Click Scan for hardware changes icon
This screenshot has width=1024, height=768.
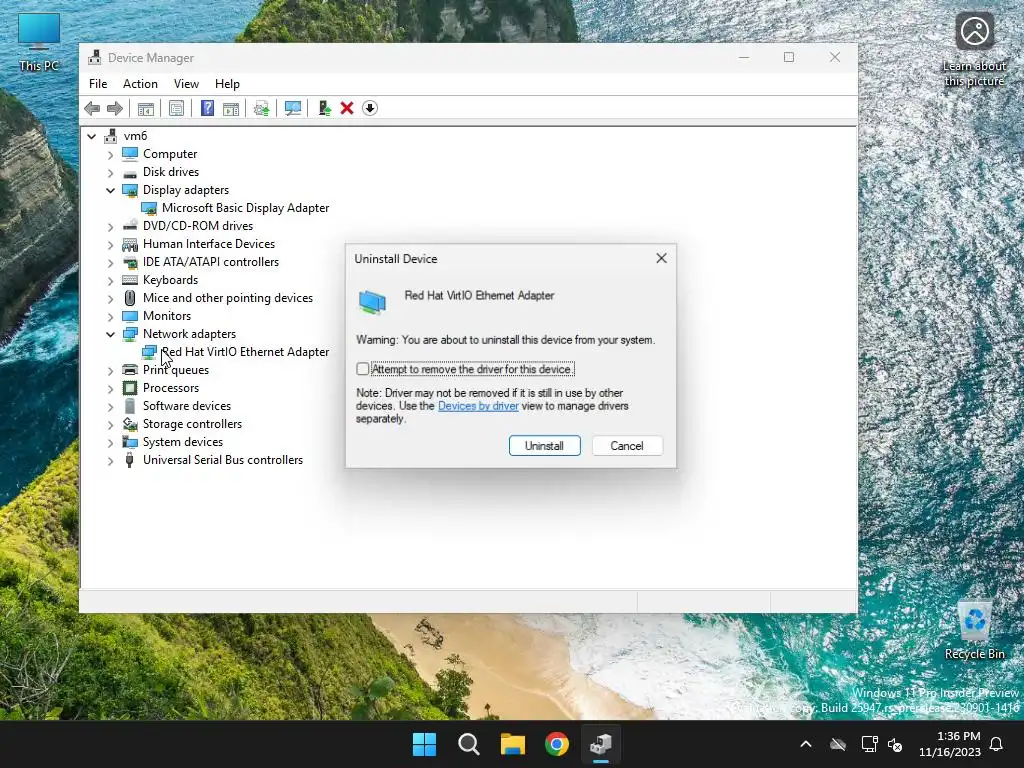click(293, 108)
